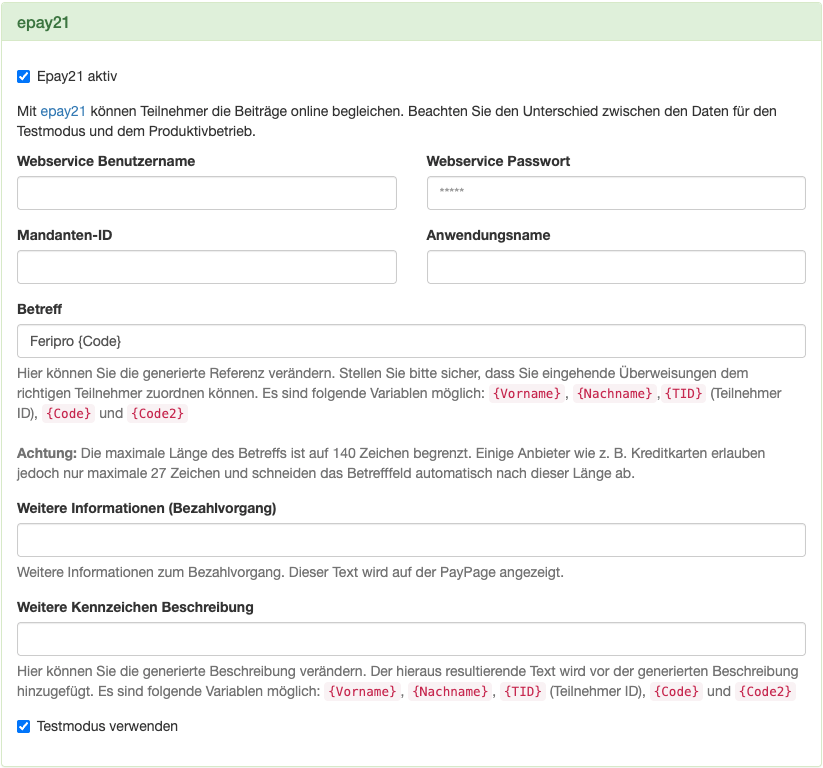Click into the Mandanten-ID input

207,267
